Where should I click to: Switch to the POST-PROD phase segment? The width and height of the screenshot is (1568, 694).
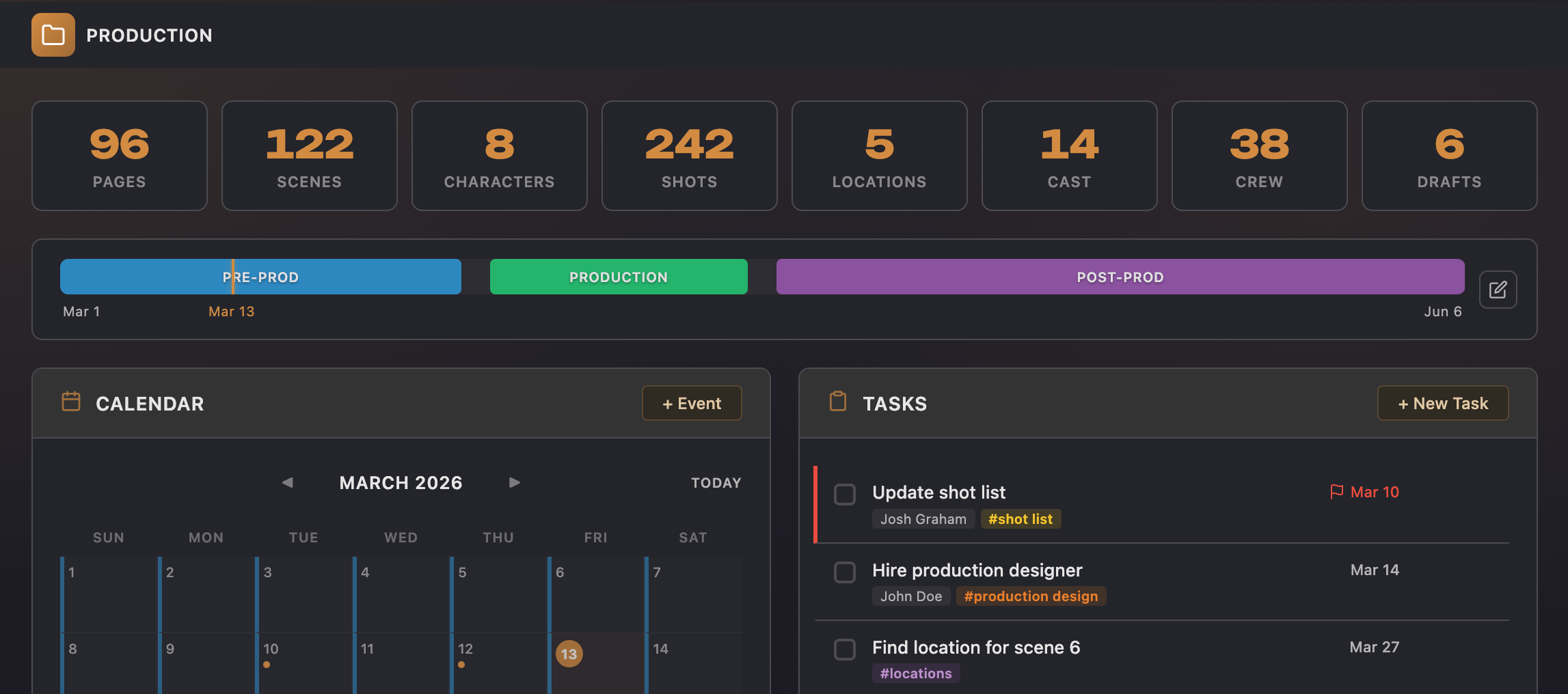(1120, 277)
